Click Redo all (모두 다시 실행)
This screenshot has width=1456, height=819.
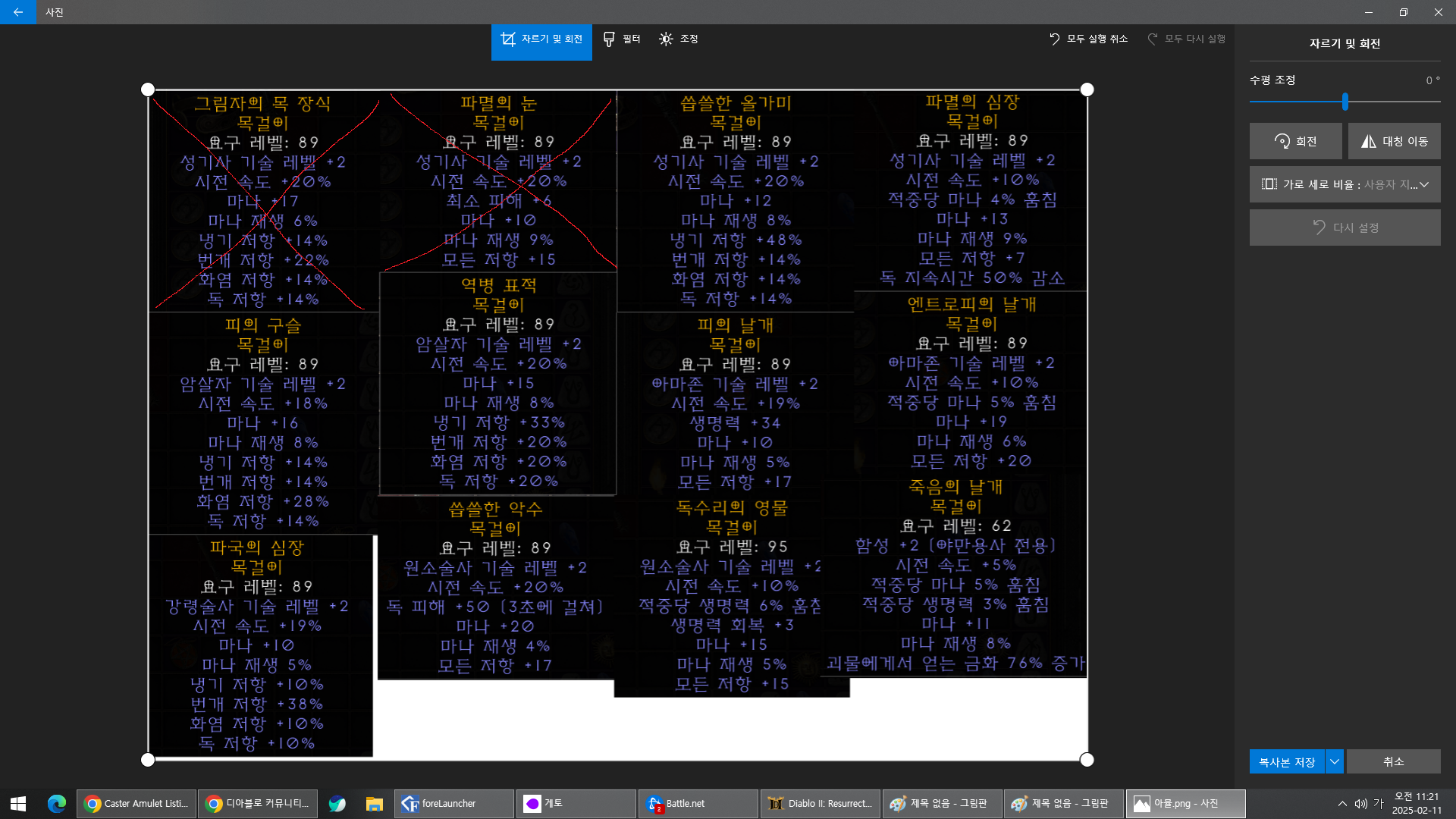pyautogui.click(x=1187, y=39)
